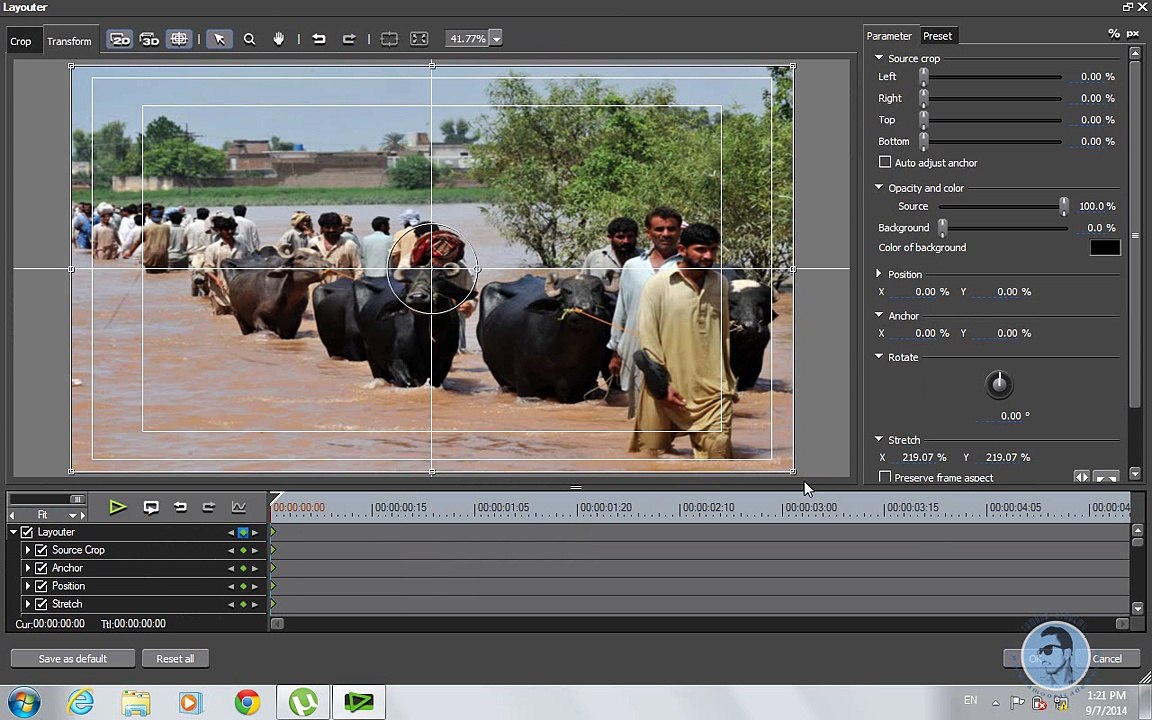Screen dimensions: 1152x720
Task: Click the rotation angle 0.00 ° field
Action: pyautogui.click(x=1015, y=416)
